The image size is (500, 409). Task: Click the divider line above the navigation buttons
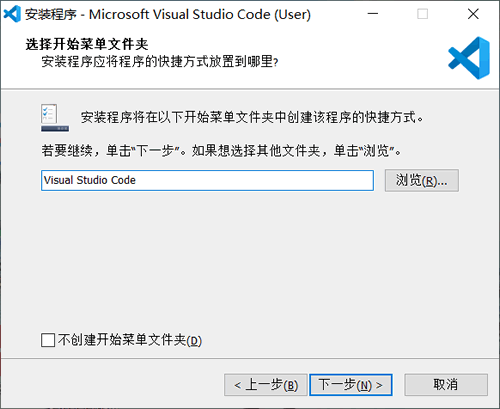pyautogui.click(x=250, y=359)
